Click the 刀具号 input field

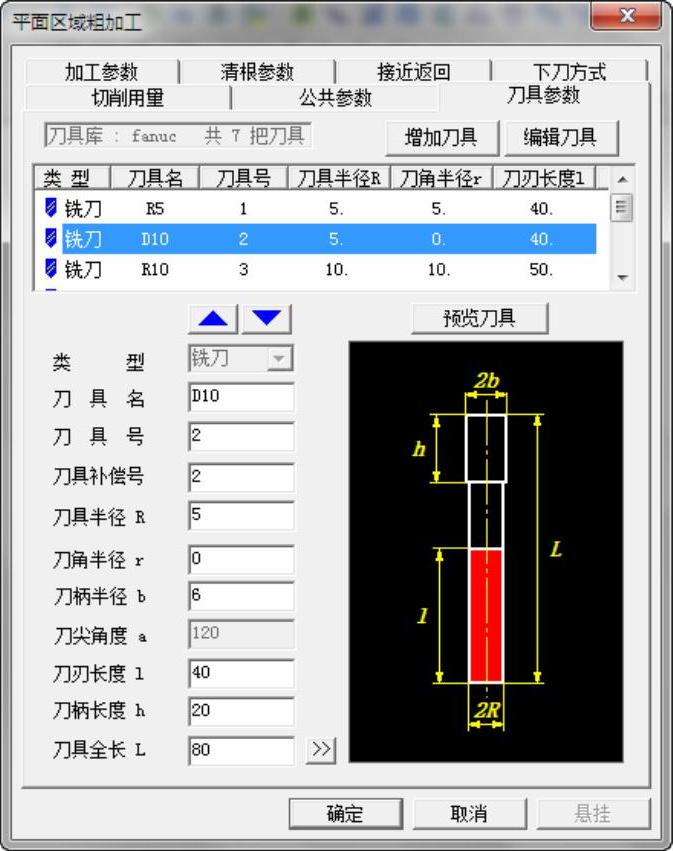241,436
